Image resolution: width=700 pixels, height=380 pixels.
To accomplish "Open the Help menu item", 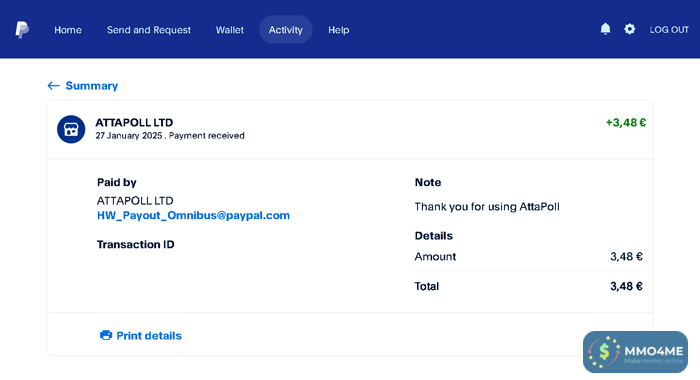I will click(339, 30).
